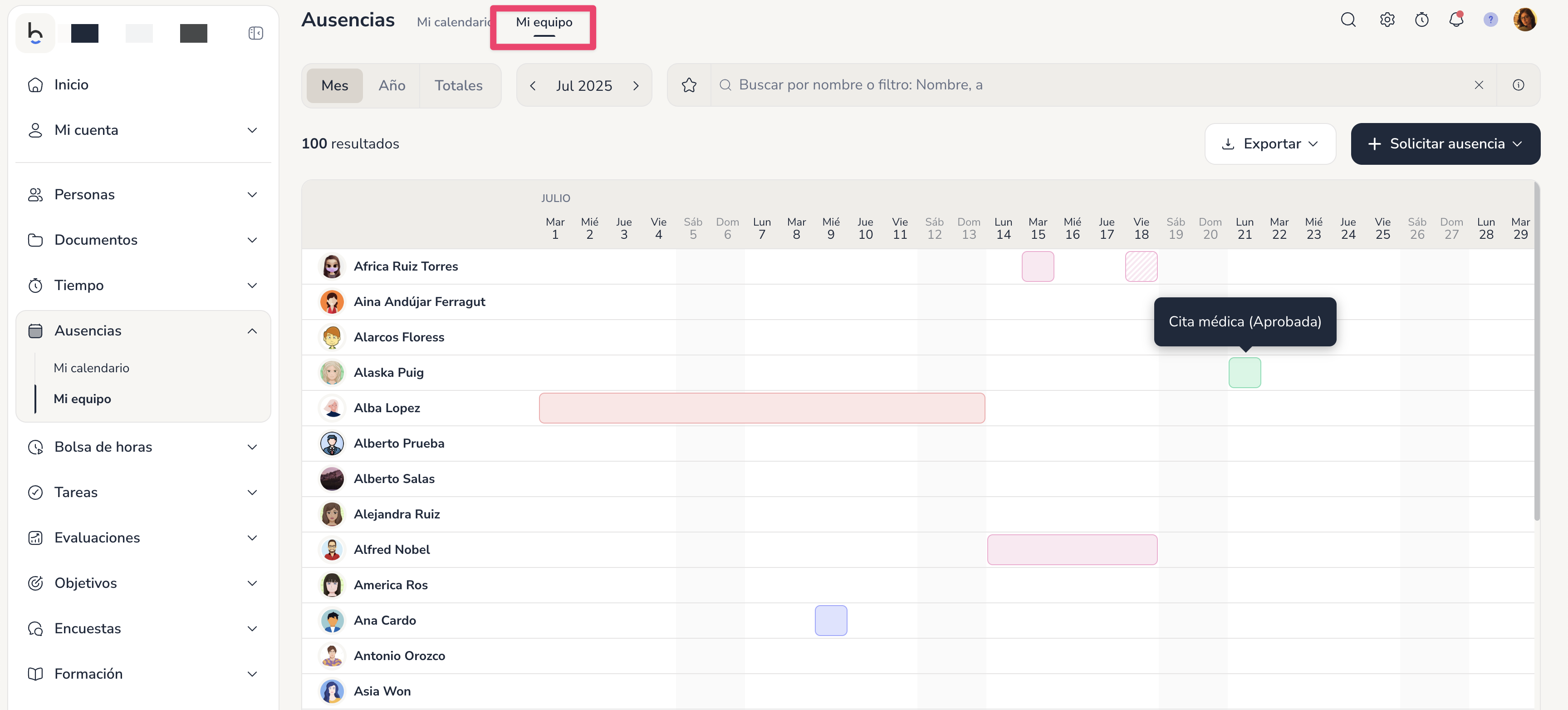The image size is (1568, 710).
Task: Click the favorites star icon beside search
Action: click(x=688, y=85)
